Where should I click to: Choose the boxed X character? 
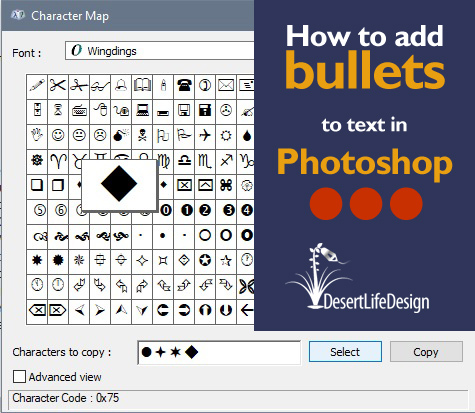[184, 185]
